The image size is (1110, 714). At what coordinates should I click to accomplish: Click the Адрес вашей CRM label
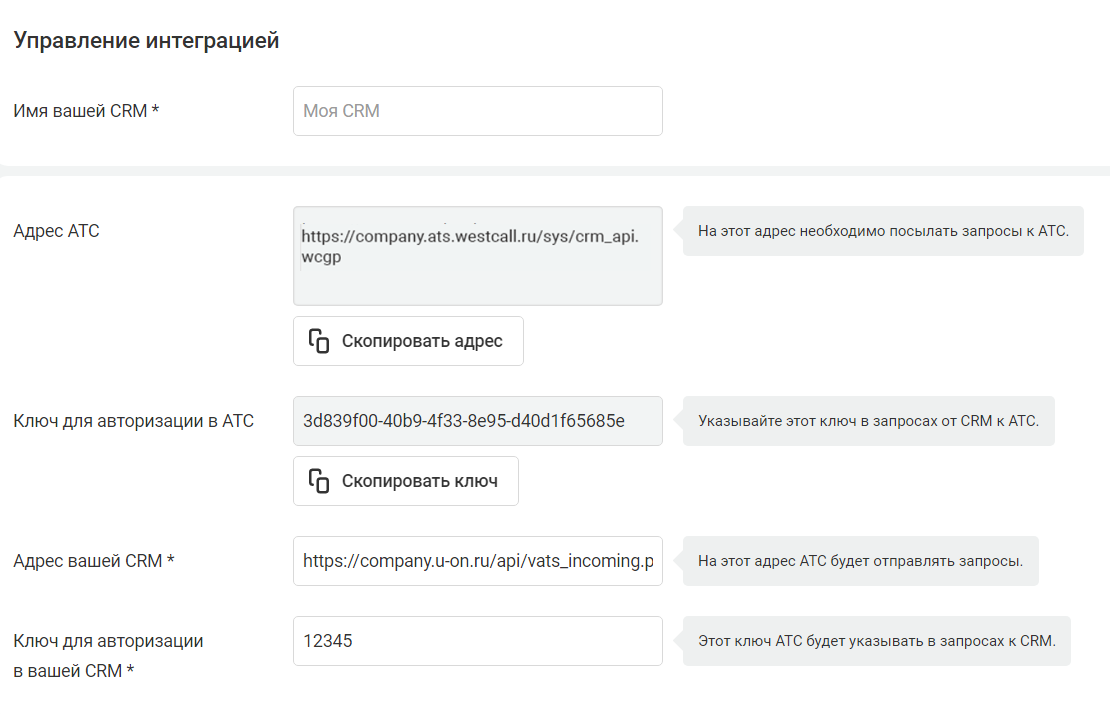click(93, 561)
